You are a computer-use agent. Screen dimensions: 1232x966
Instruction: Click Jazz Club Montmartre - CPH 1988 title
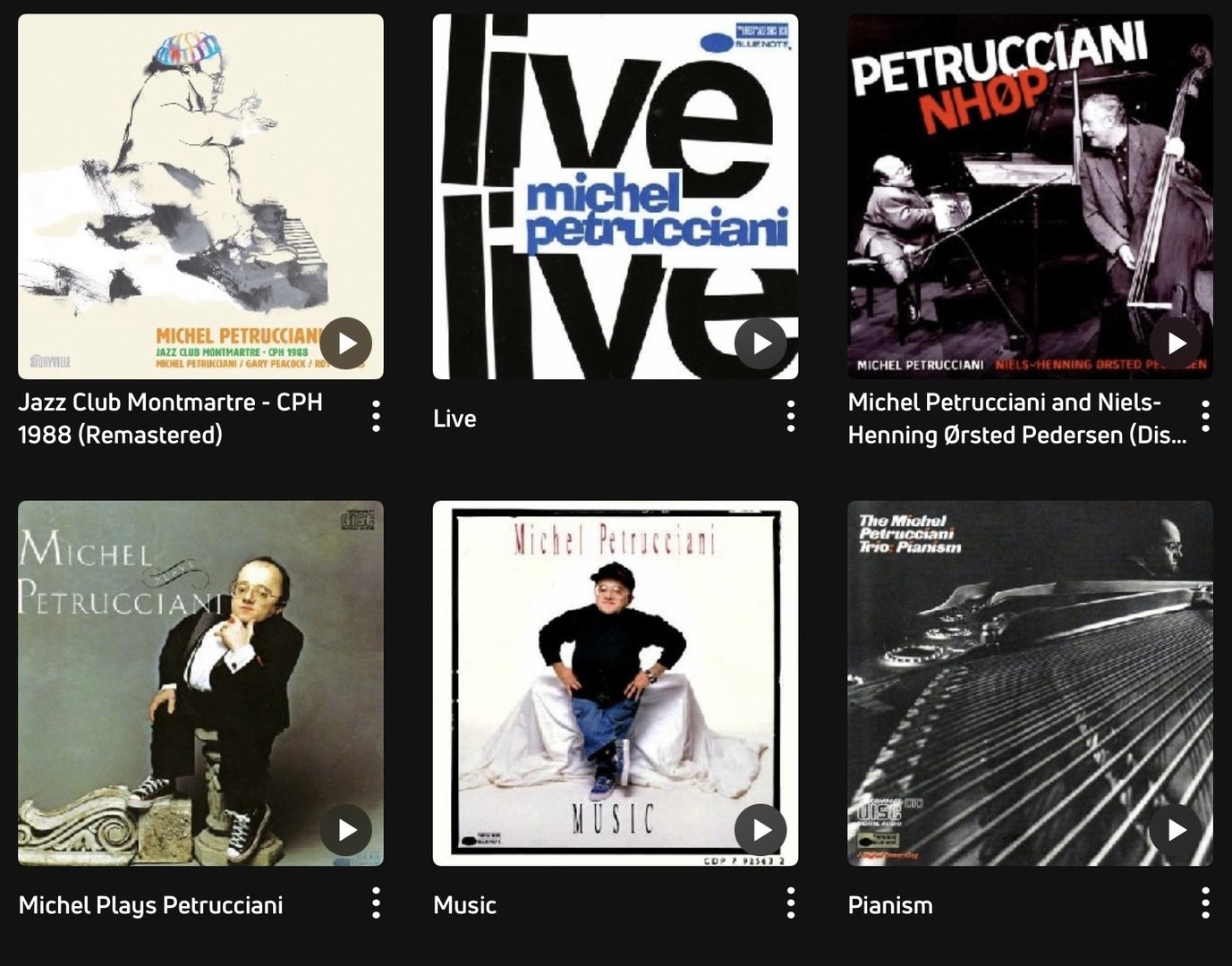coord(170,419)
